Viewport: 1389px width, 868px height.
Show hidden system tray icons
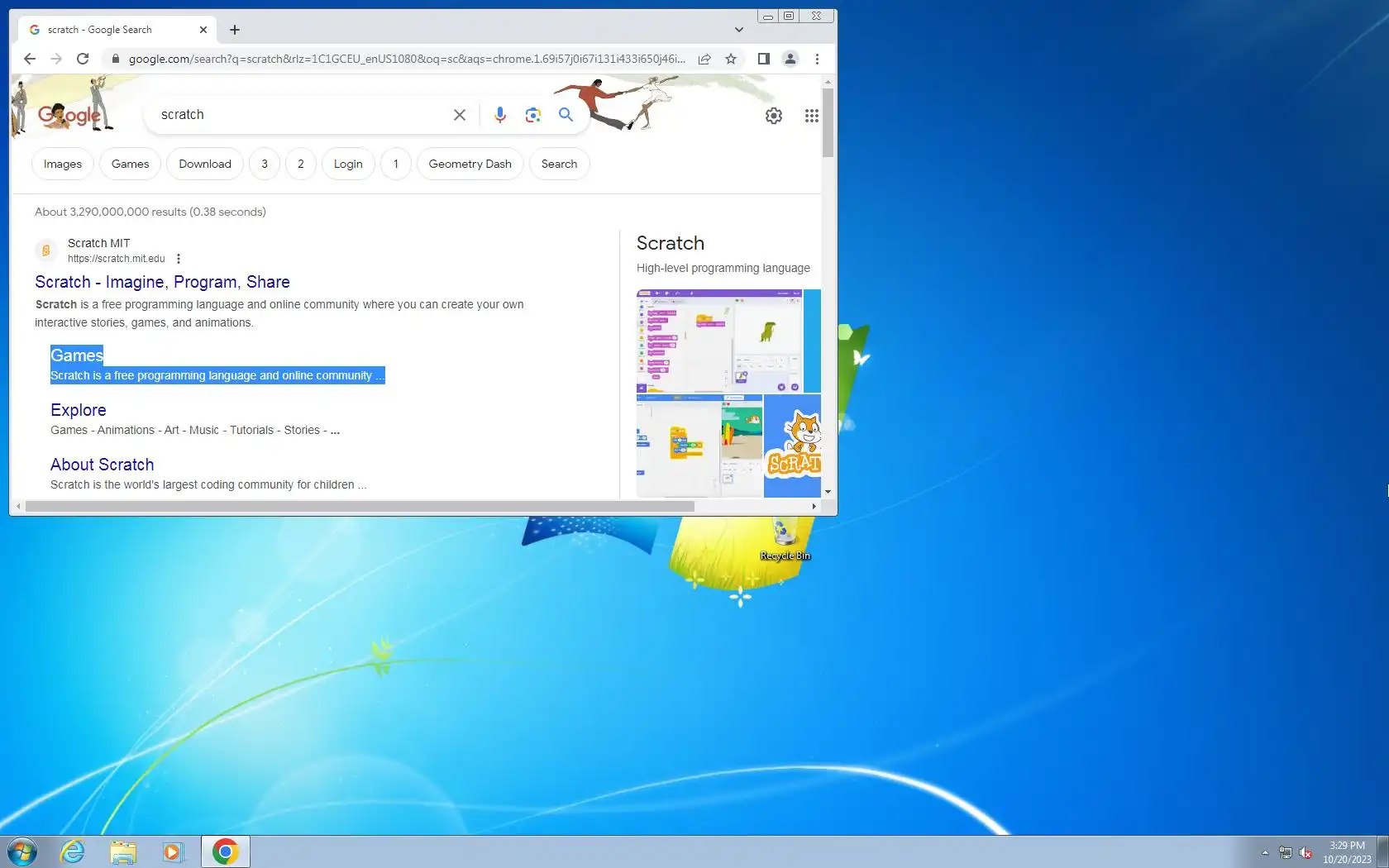tap(1265, 852)
